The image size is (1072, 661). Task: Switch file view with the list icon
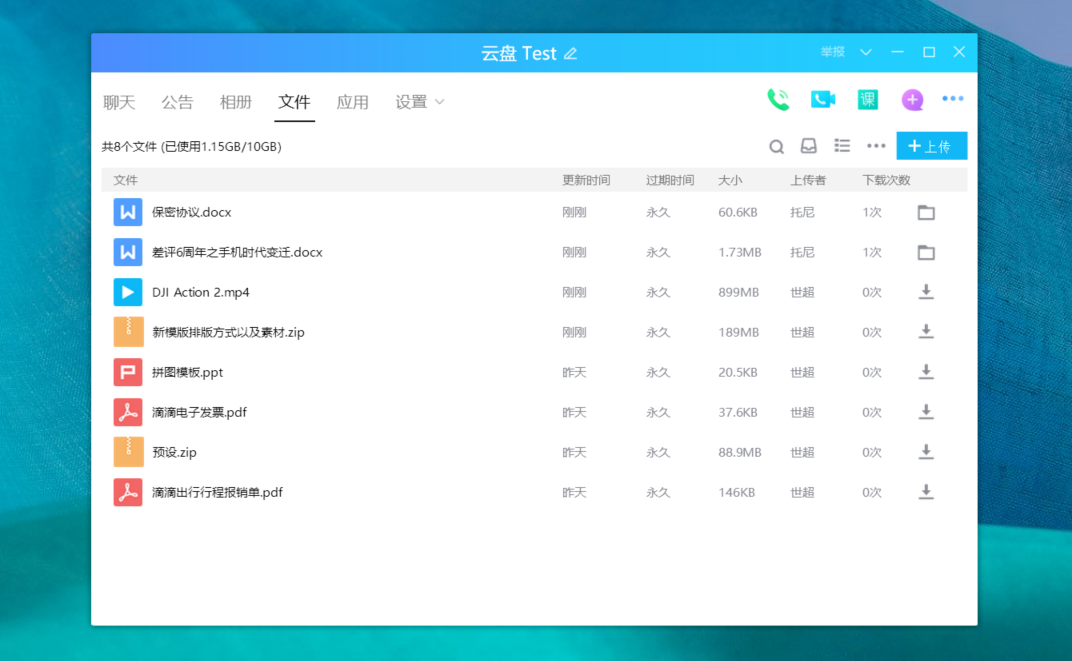click(x=842, y=147)
